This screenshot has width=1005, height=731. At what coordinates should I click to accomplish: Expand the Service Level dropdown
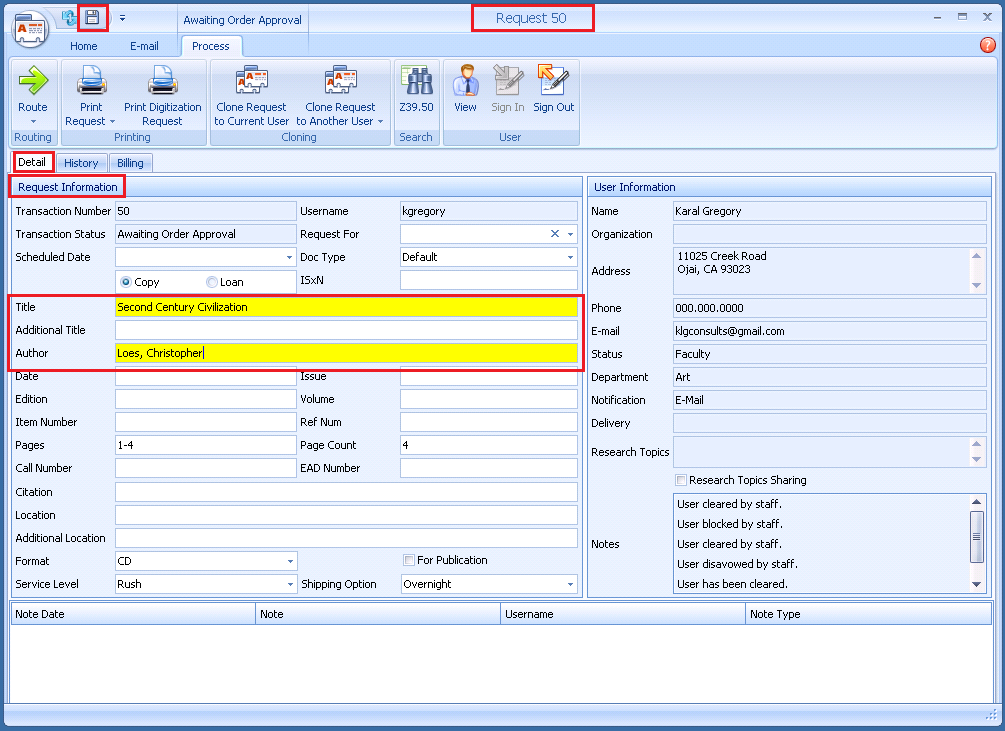(x=290, y=585)
